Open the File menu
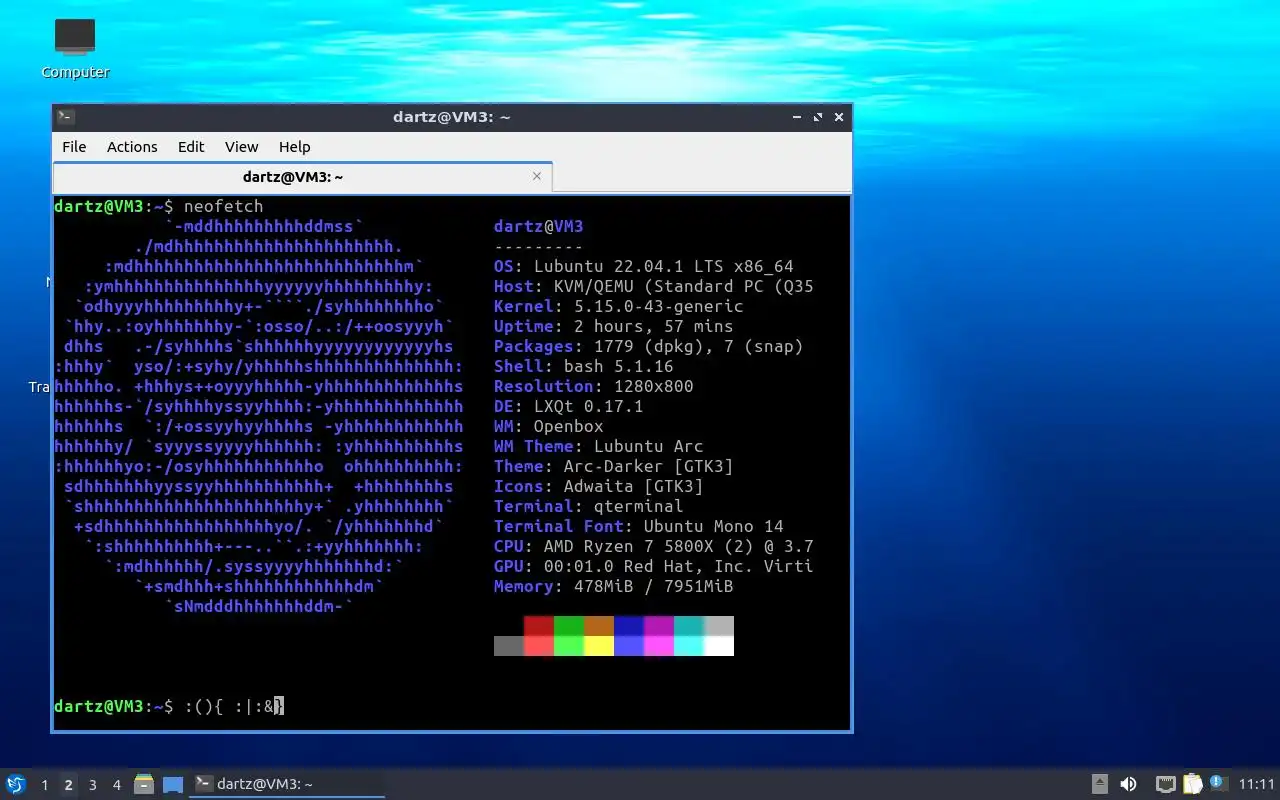Image resolution: width=1280 pixels, height=800 pixels. [x=74, y=146]
